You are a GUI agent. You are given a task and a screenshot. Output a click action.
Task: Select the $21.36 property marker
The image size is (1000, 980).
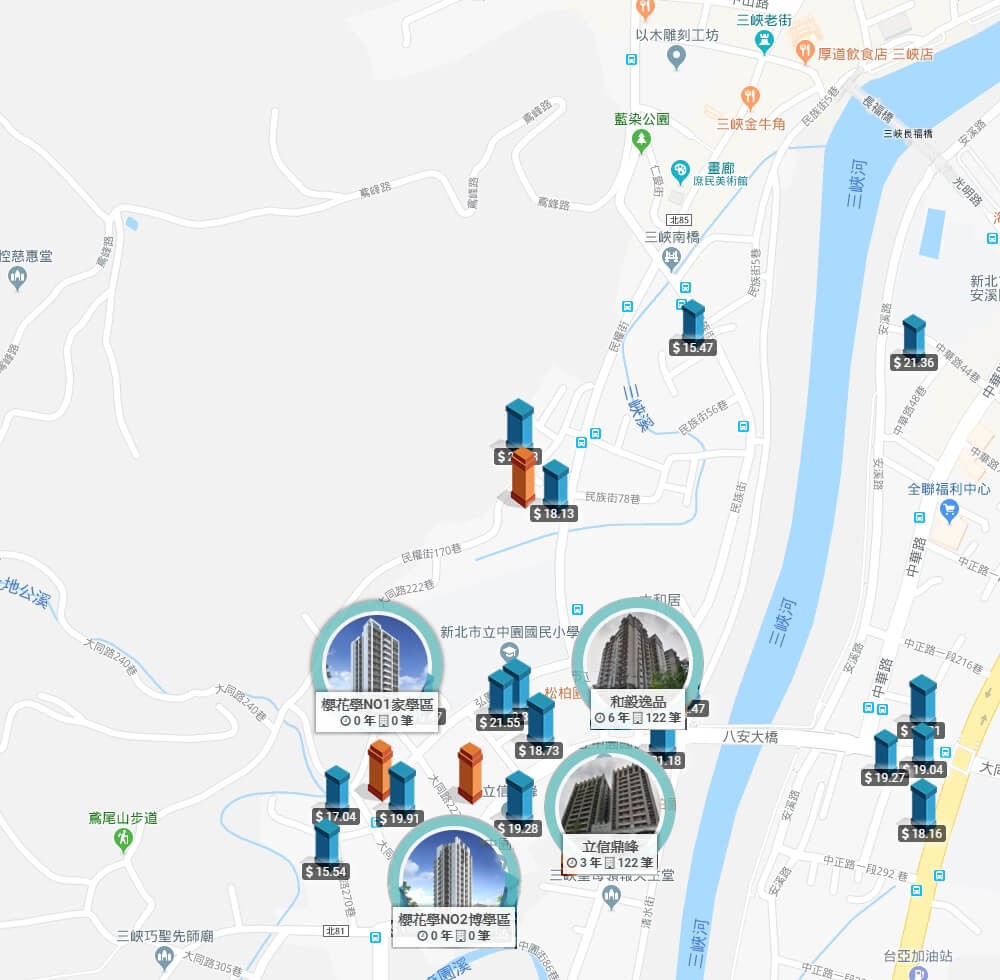pyautogui.click(x=914, y=343)
